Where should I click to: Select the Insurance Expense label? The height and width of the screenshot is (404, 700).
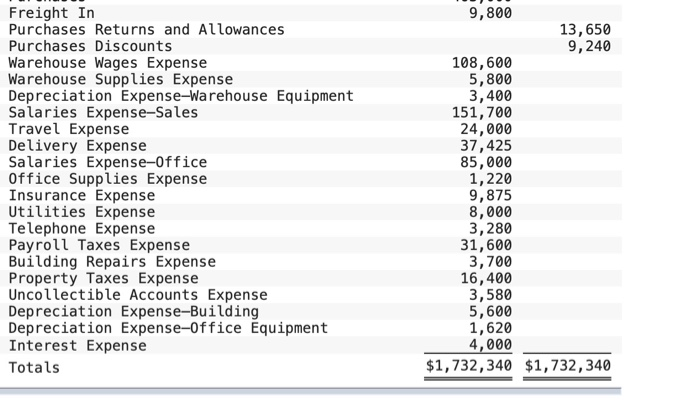click(x=82, y=195)
